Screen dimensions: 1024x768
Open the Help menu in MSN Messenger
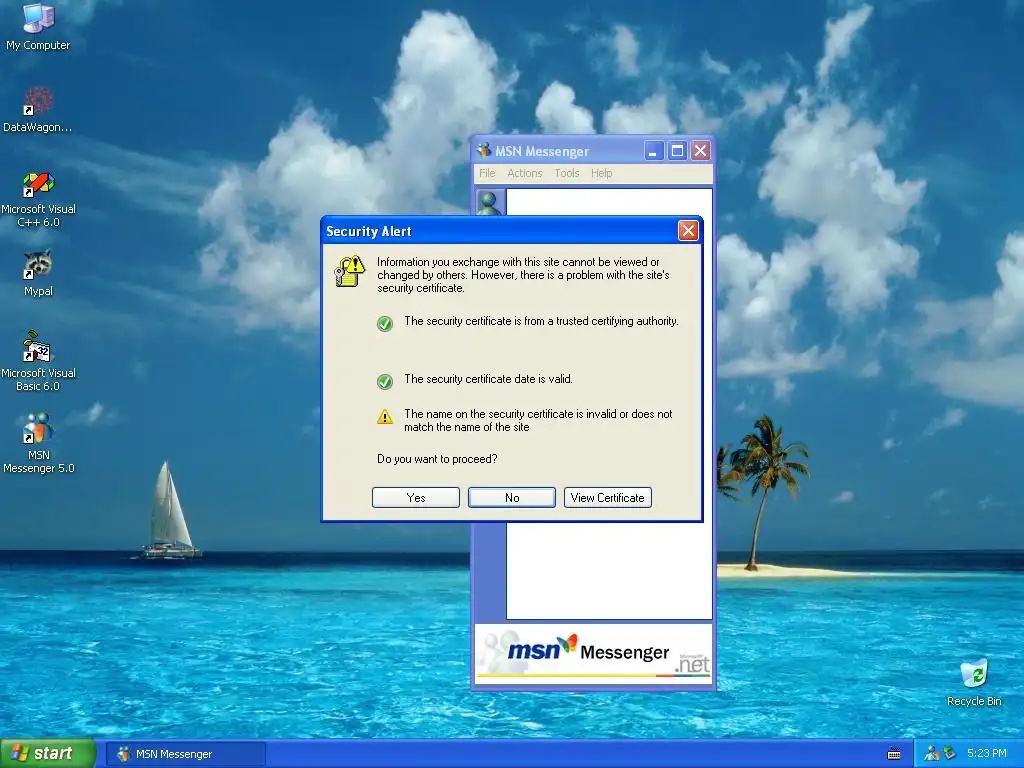(601, 173)
